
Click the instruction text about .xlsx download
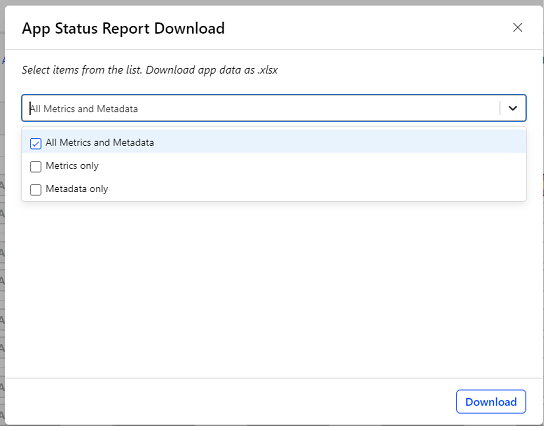click(151, 71)
